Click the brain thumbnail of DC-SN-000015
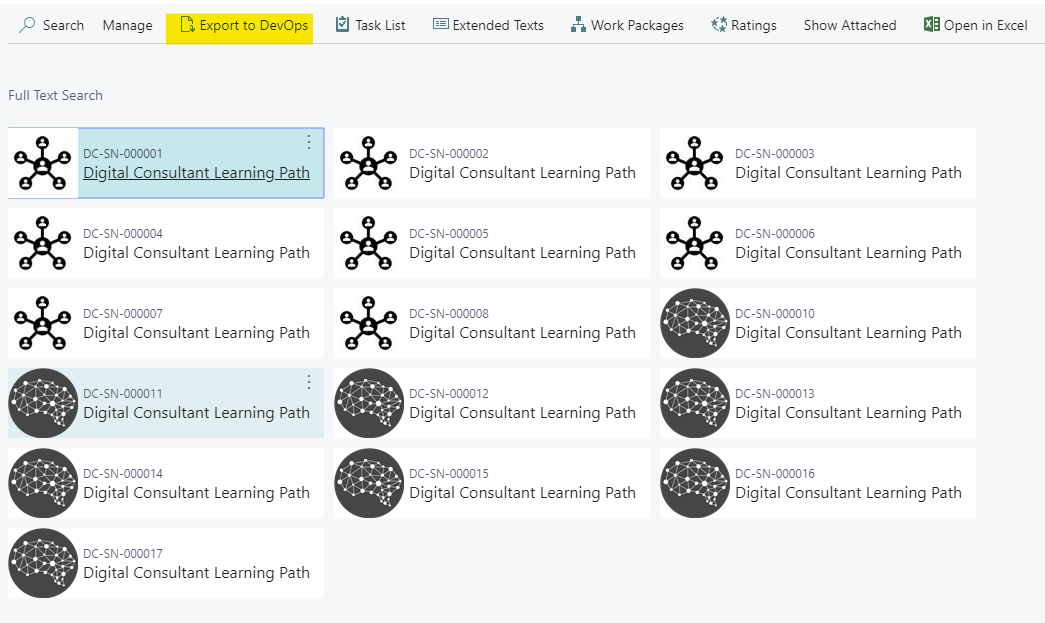The width and height of the screenshot is (1045, 623). [369, 483]
